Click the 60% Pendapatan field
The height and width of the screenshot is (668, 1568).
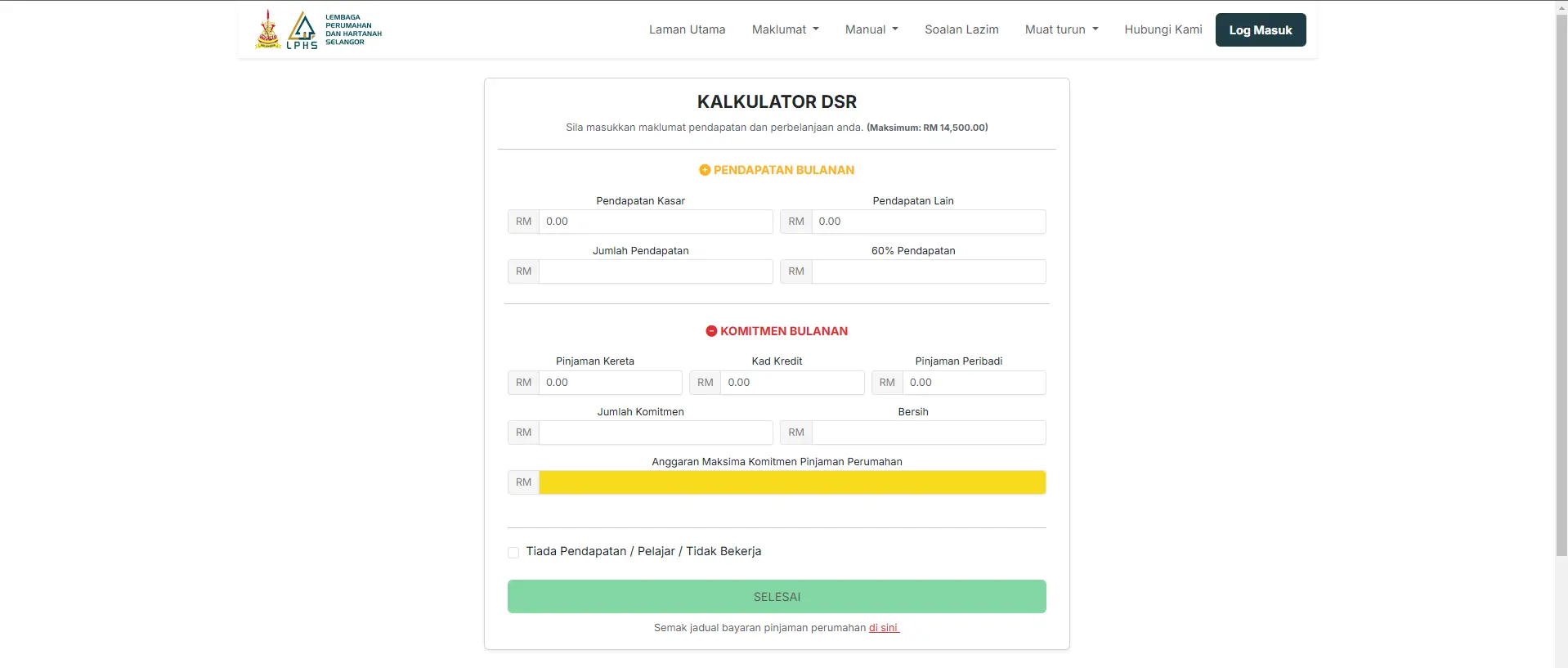tap(929, 271)
